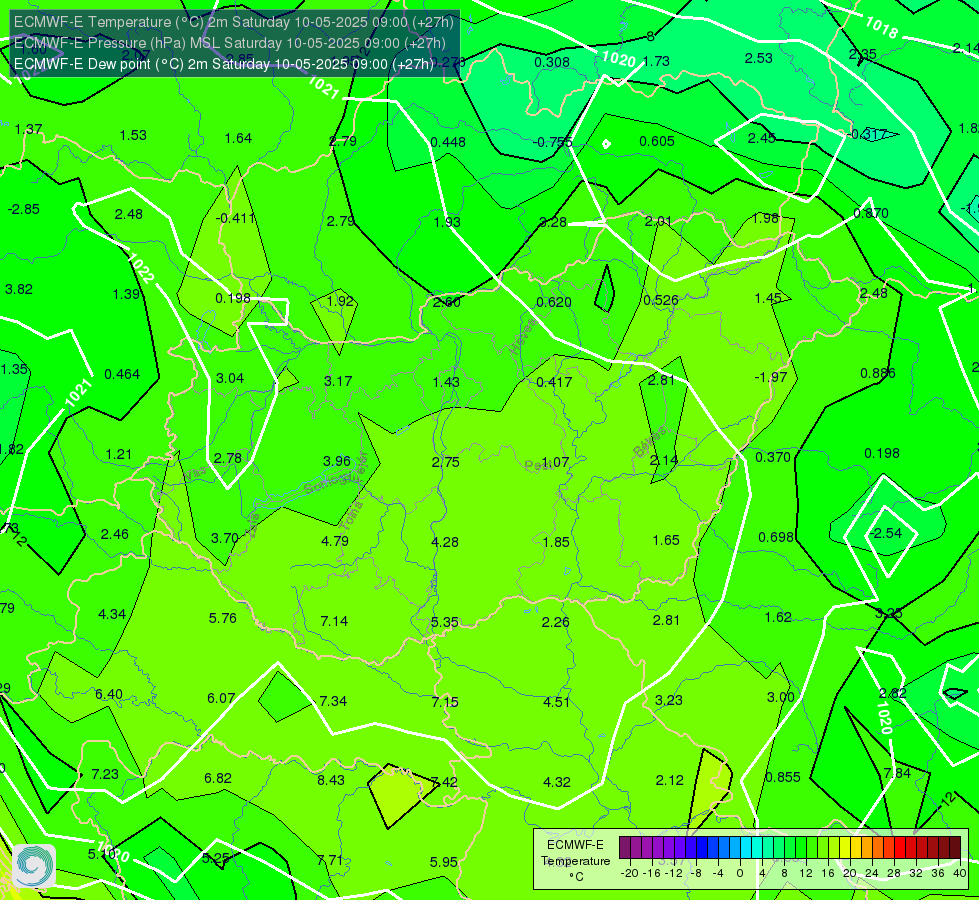Click the dew point value 3.28

tap(553, 222)
